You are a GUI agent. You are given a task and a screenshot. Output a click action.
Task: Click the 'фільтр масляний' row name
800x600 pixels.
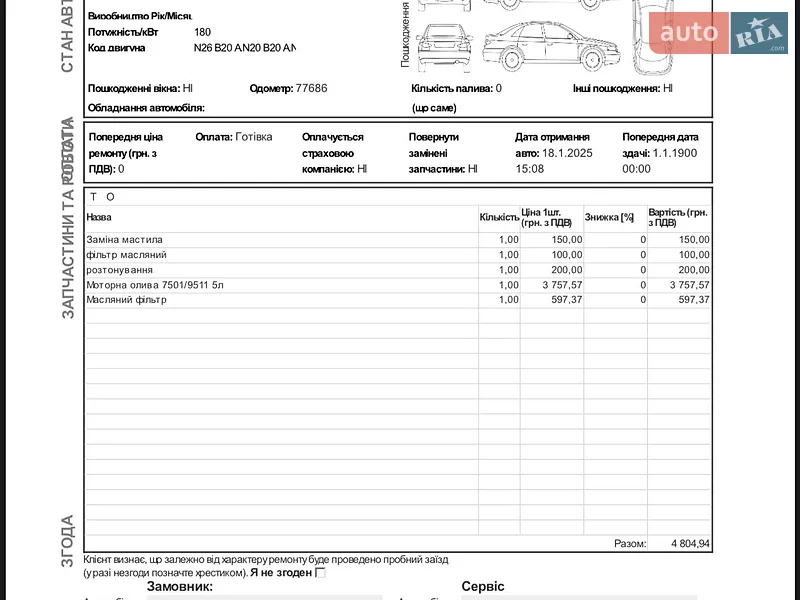(127, 255)
